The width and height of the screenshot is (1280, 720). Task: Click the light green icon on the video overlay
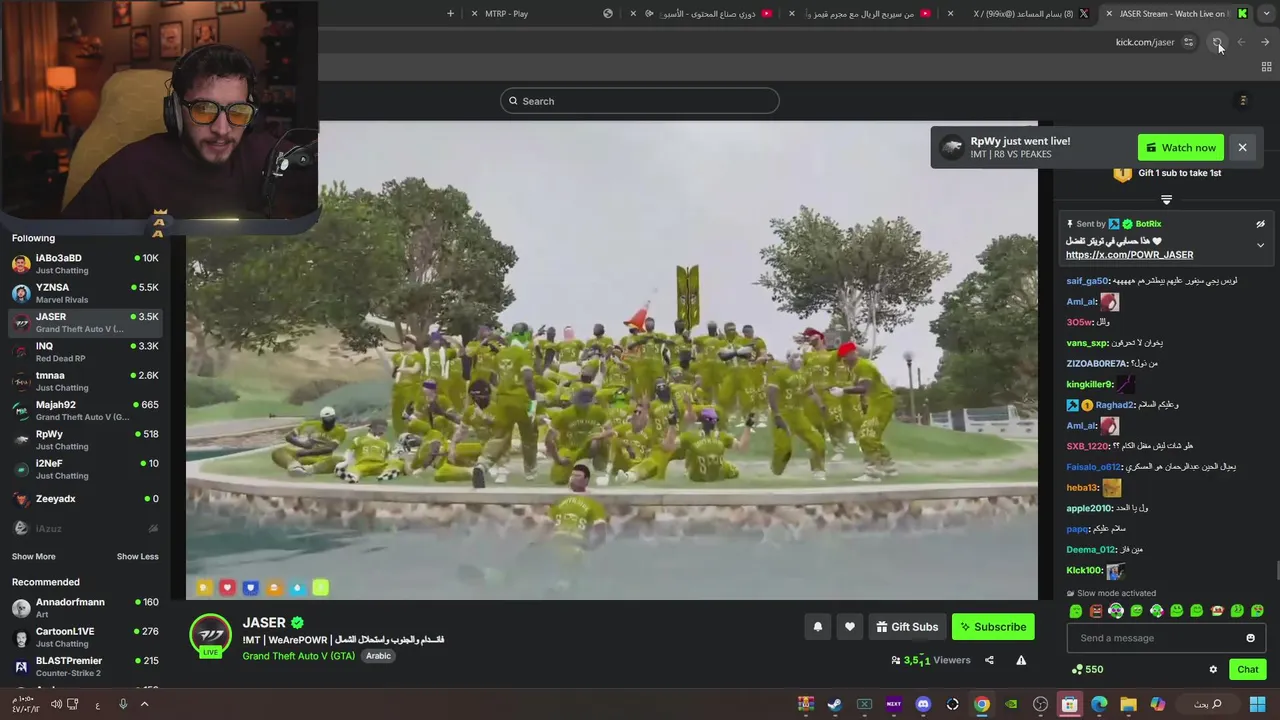pyautogui.click(x=320, y=588)
